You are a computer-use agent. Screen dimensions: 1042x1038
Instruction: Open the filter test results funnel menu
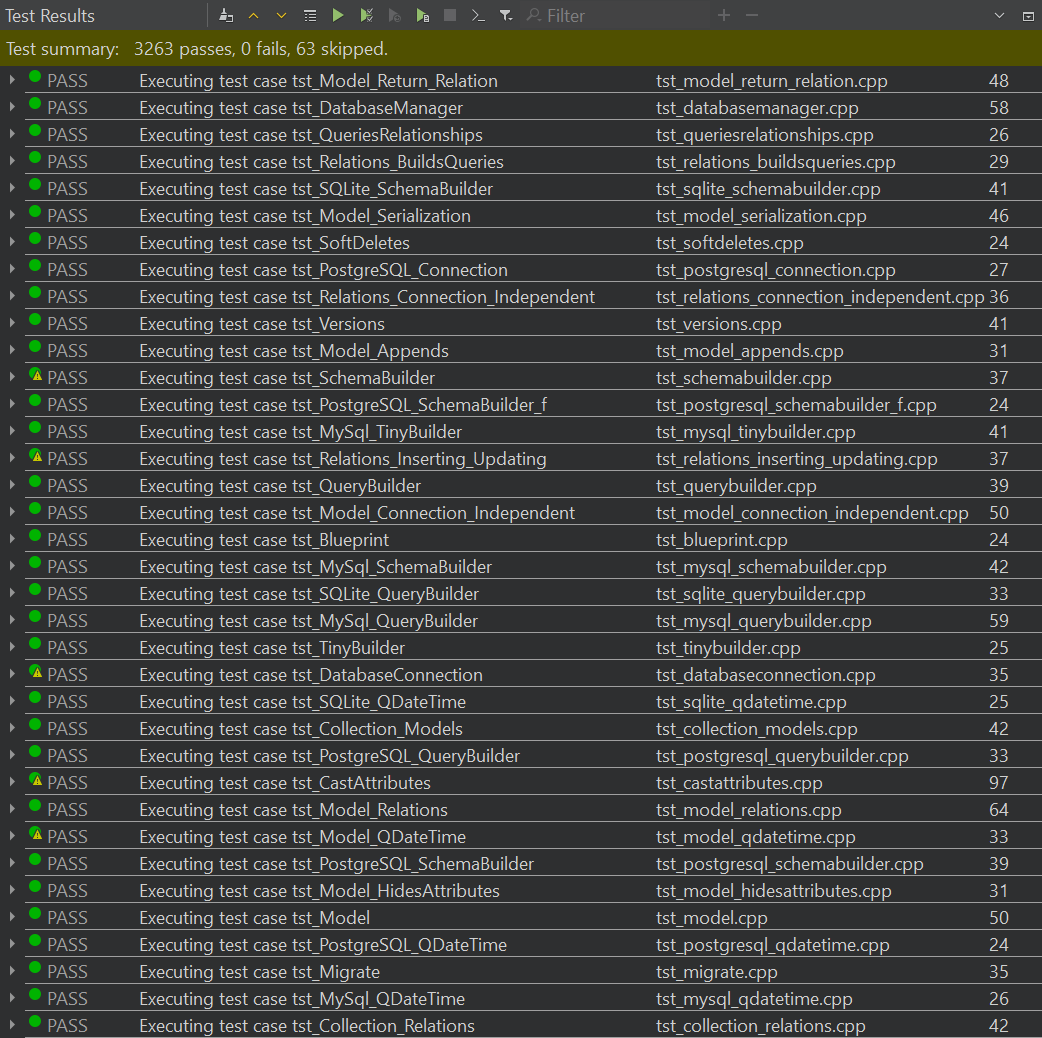pyautogui.click(x=506, y=15)
